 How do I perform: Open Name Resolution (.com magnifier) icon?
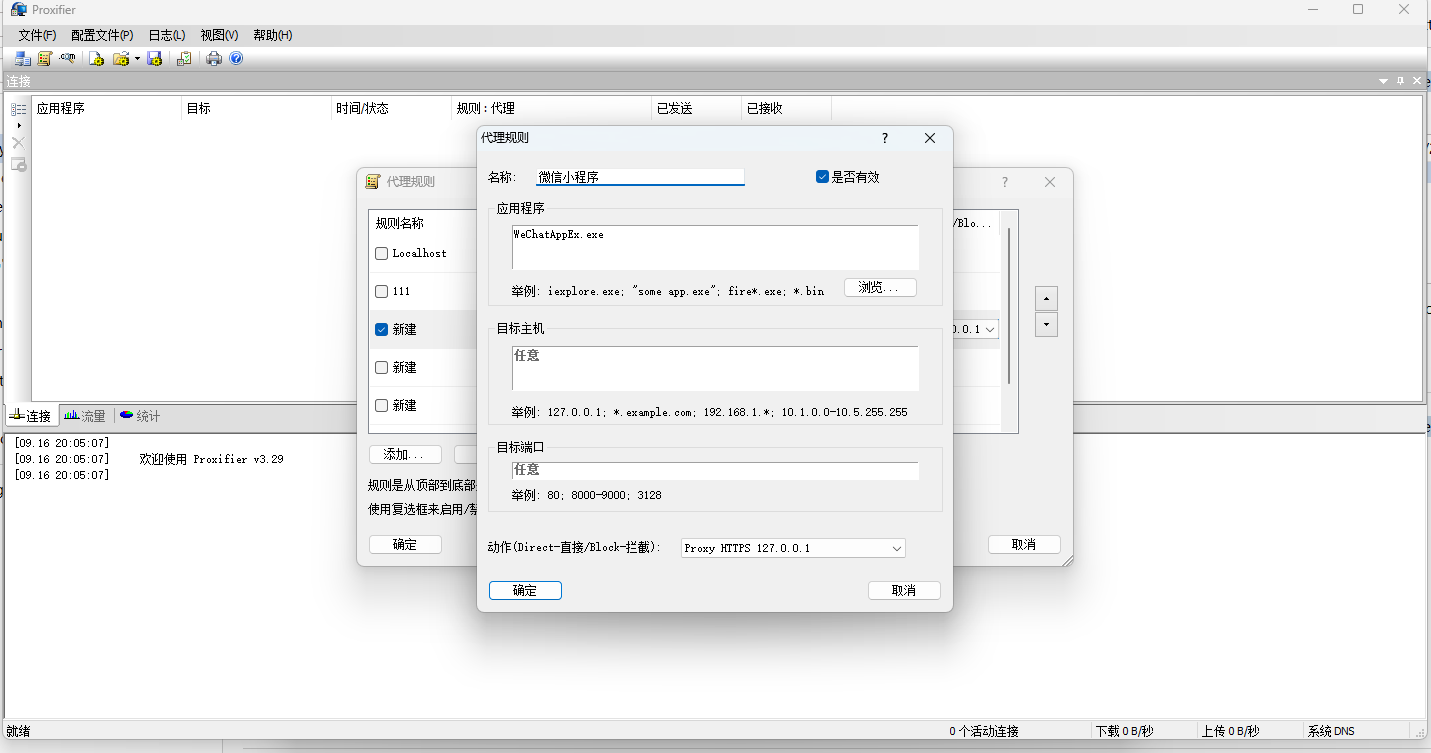click(x=68, y=59)
